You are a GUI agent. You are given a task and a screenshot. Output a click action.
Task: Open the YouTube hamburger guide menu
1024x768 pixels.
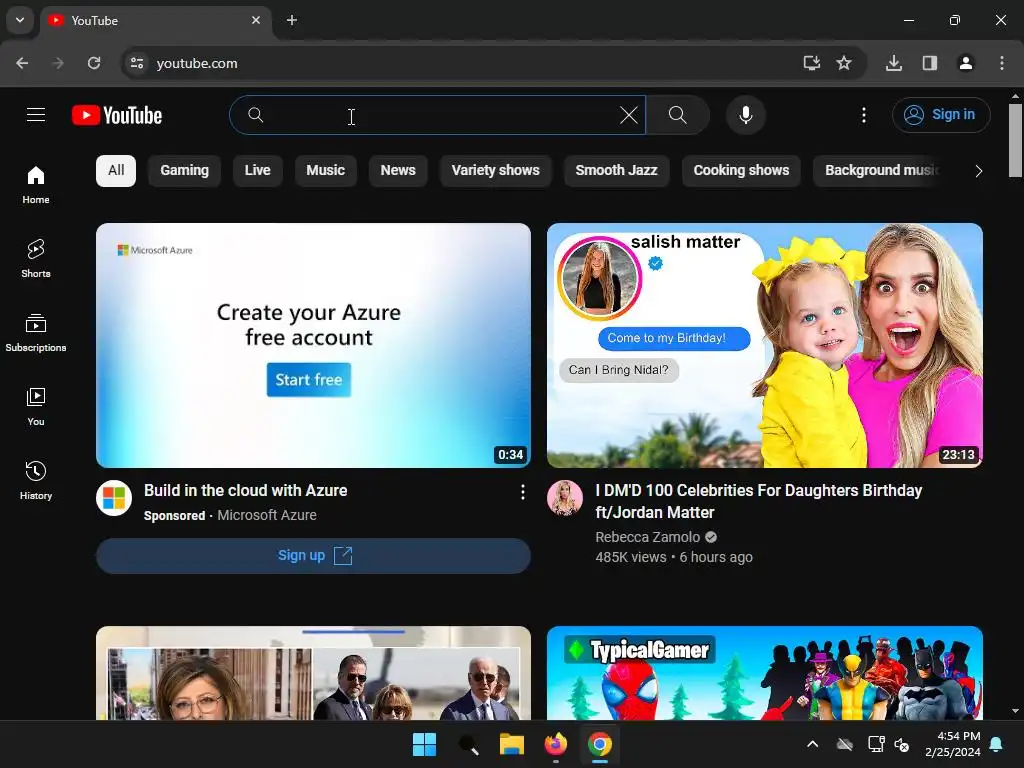[x=36, y=115]
